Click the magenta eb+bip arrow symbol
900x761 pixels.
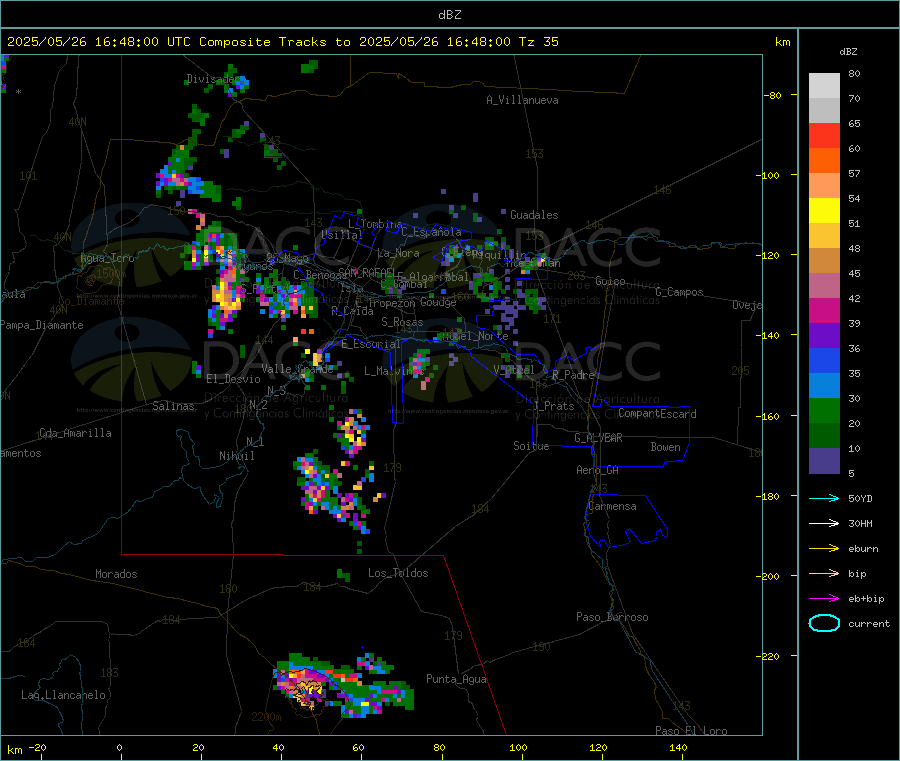tap(824, 599)
